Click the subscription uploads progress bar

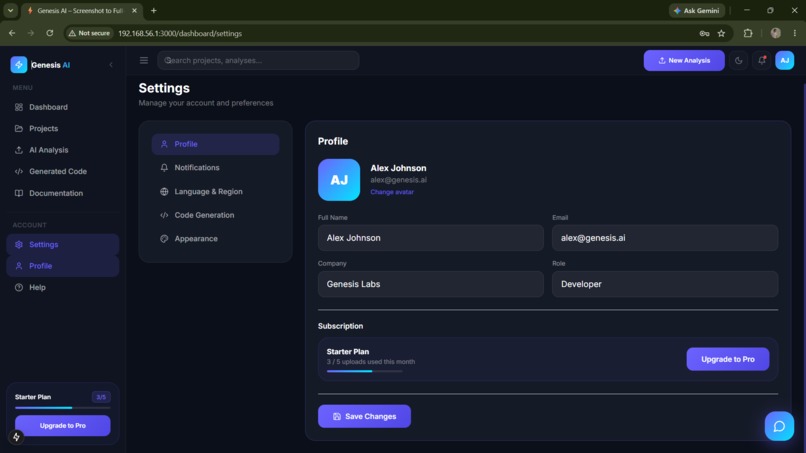coord(364,371)
